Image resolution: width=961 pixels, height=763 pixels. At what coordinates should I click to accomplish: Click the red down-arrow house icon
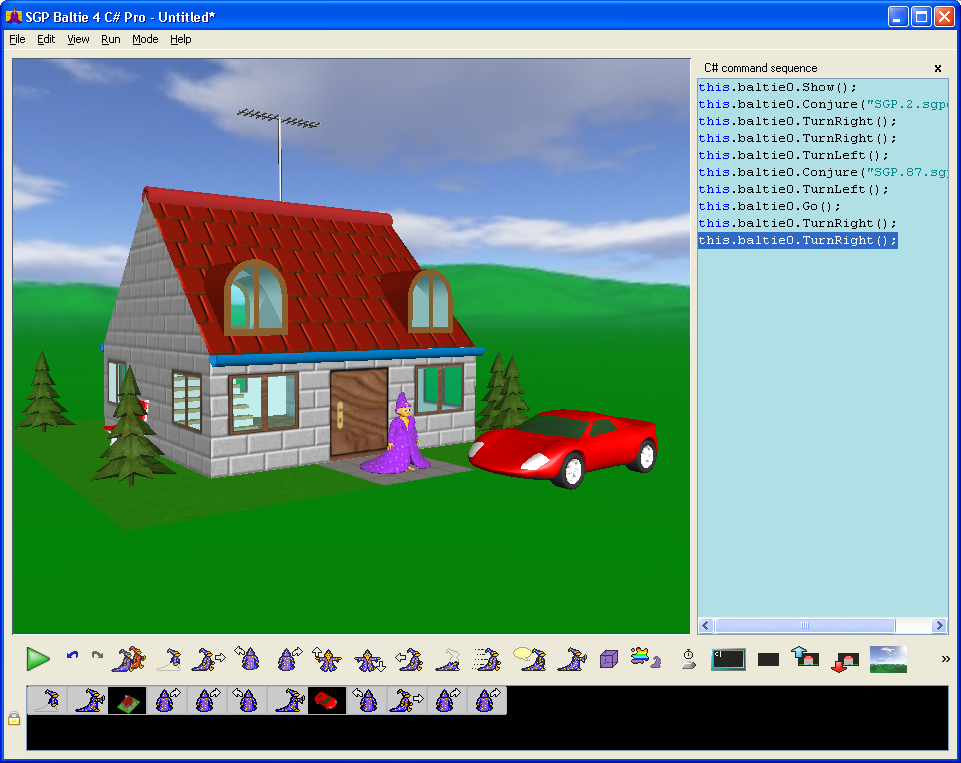tap(845, 659)
